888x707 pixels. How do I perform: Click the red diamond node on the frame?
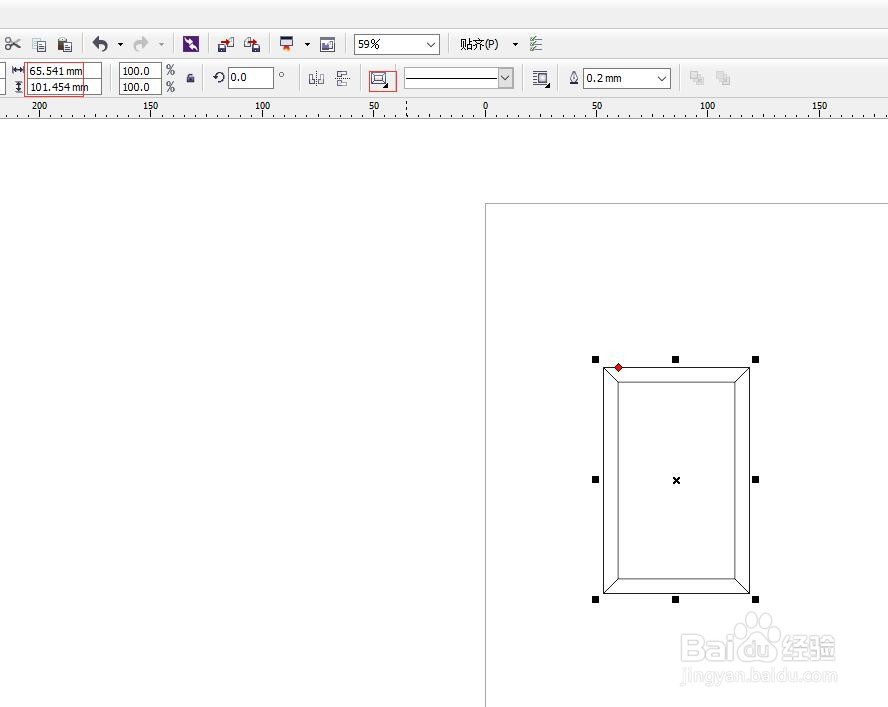(x=618, y=368)
